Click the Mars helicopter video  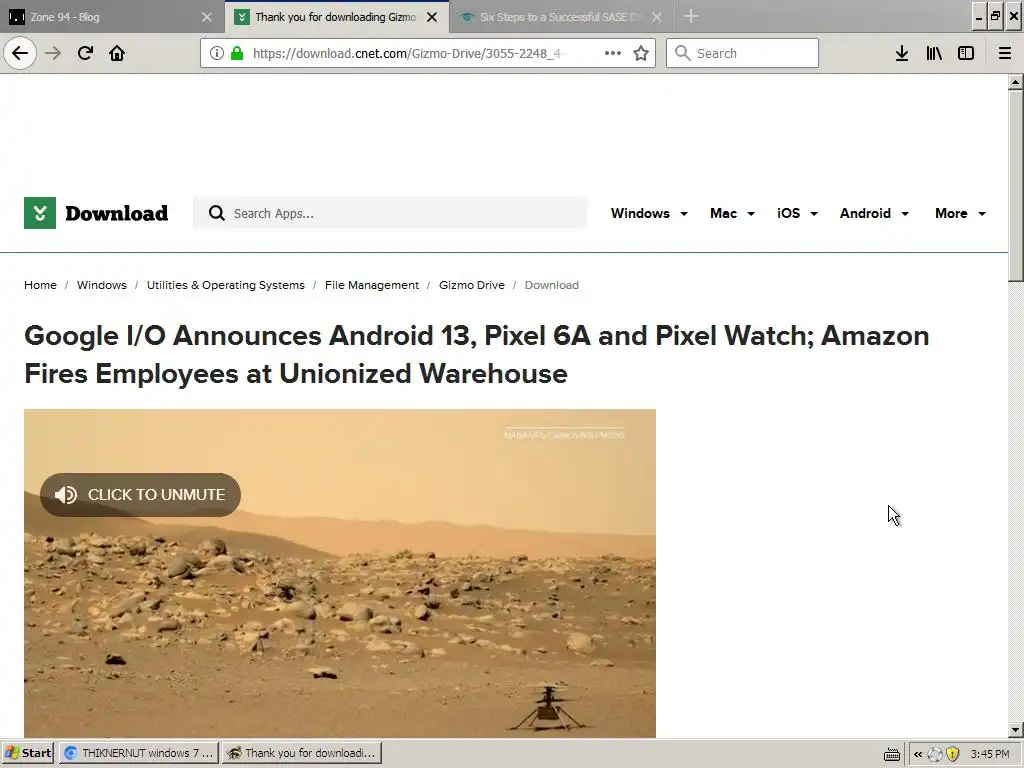(x=340, y=573)
